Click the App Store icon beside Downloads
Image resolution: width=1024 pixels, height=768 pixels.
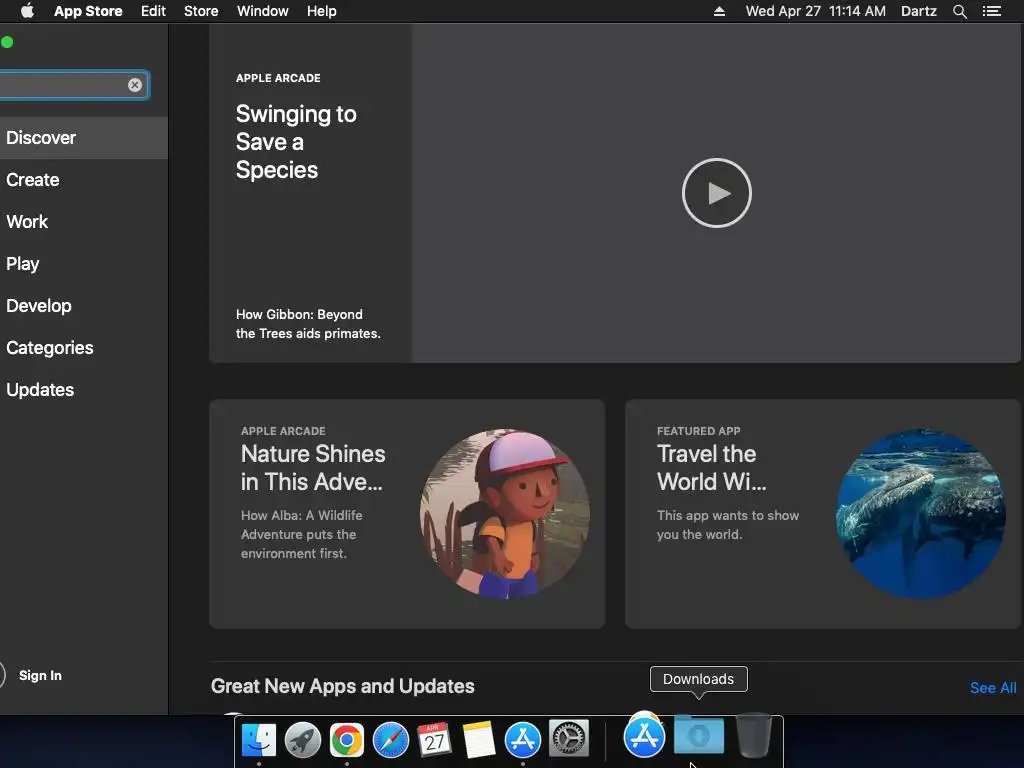(645, 736)
